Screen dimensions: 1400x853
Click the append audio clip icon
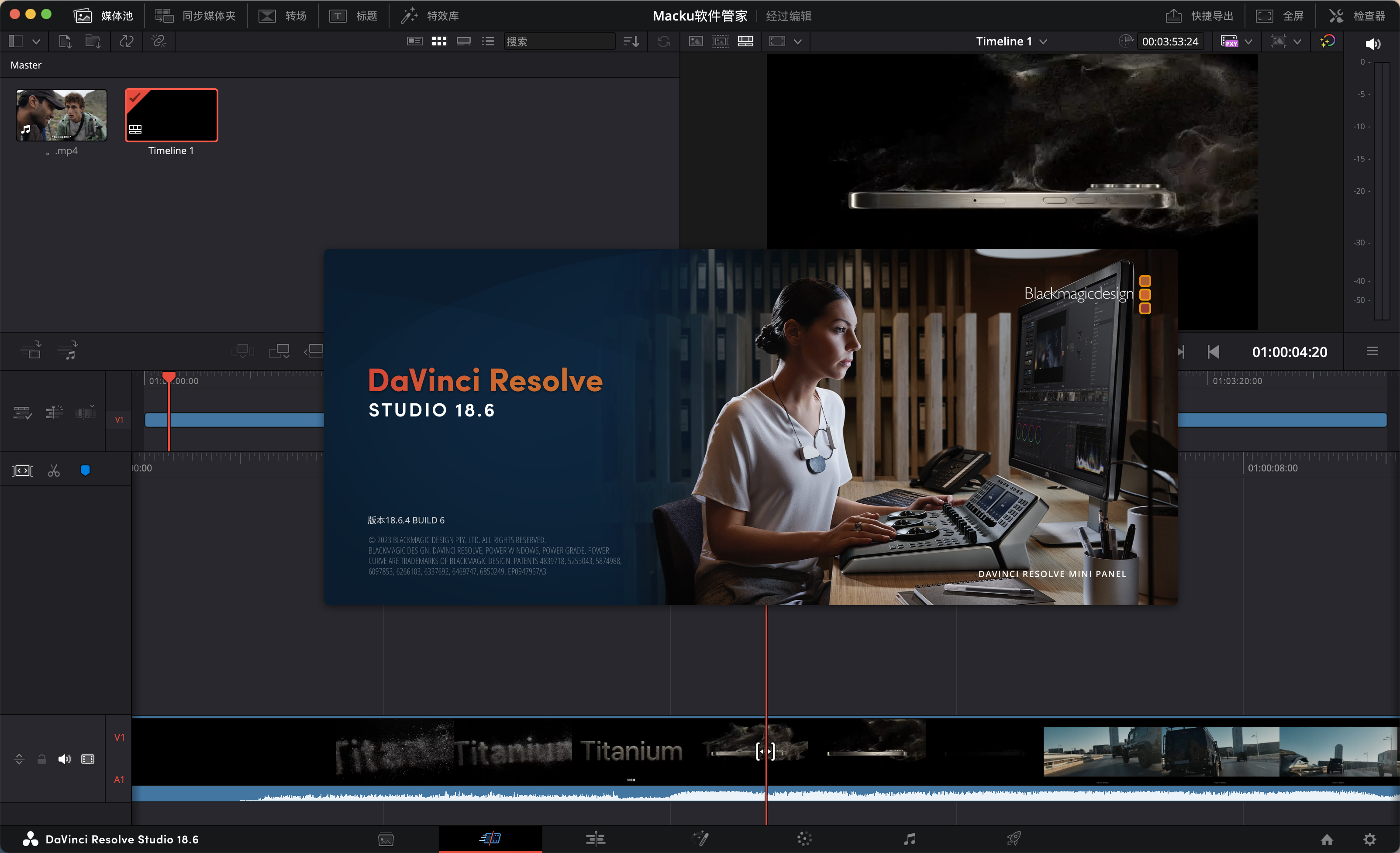point(68,350)
